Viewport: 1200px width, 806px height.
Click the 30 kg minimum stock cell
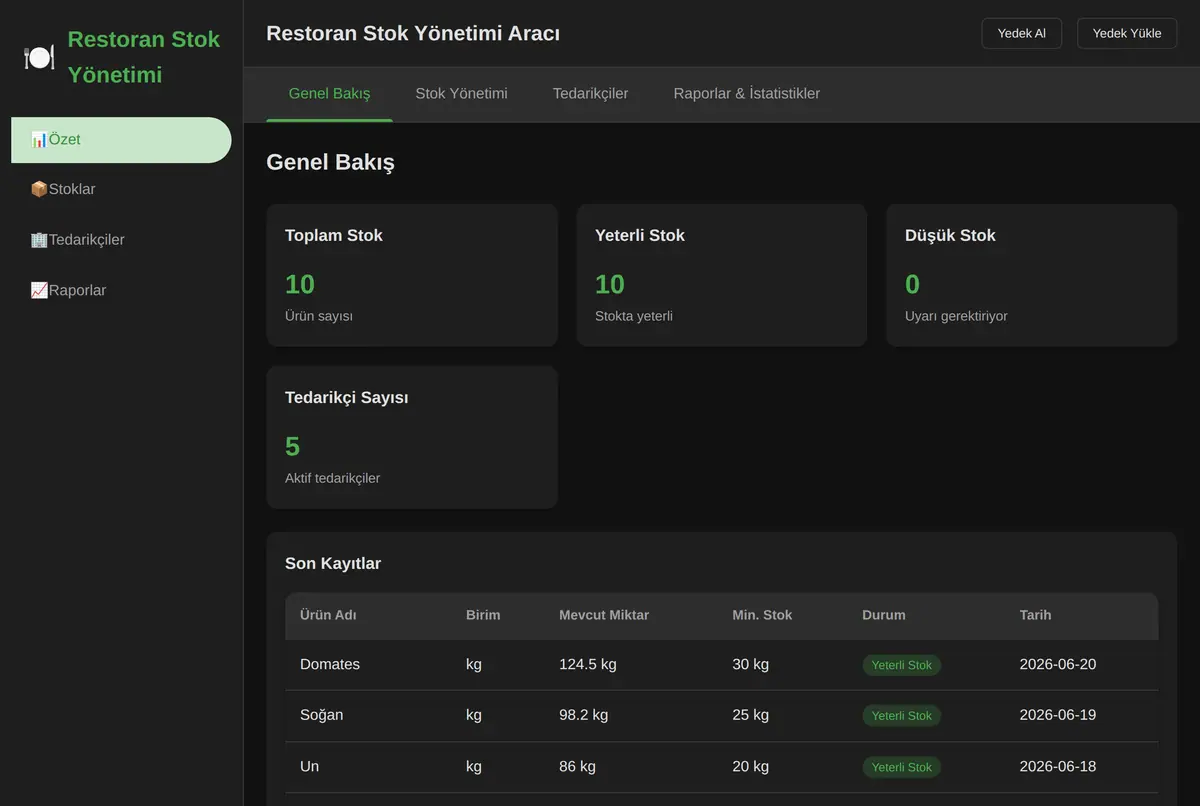click(750, 664)
